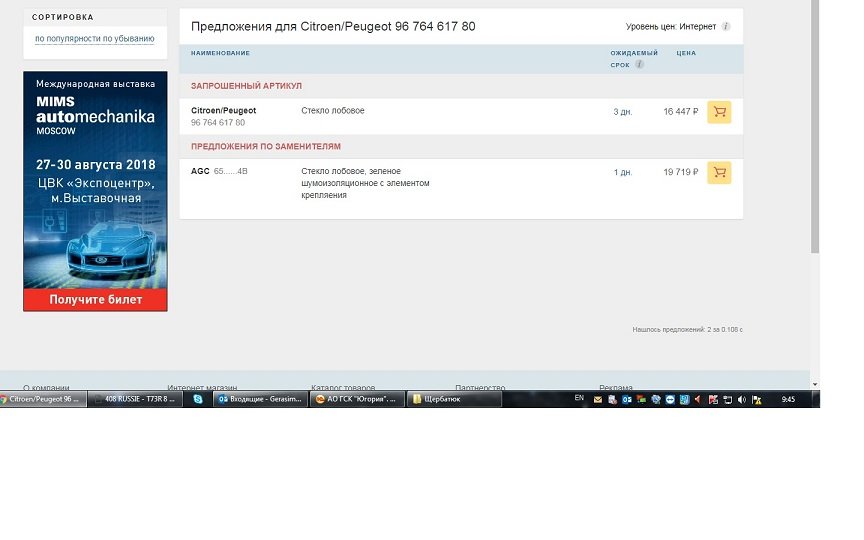Open TeamViewer tray icon
864x540 pixels.
[670, 399]
